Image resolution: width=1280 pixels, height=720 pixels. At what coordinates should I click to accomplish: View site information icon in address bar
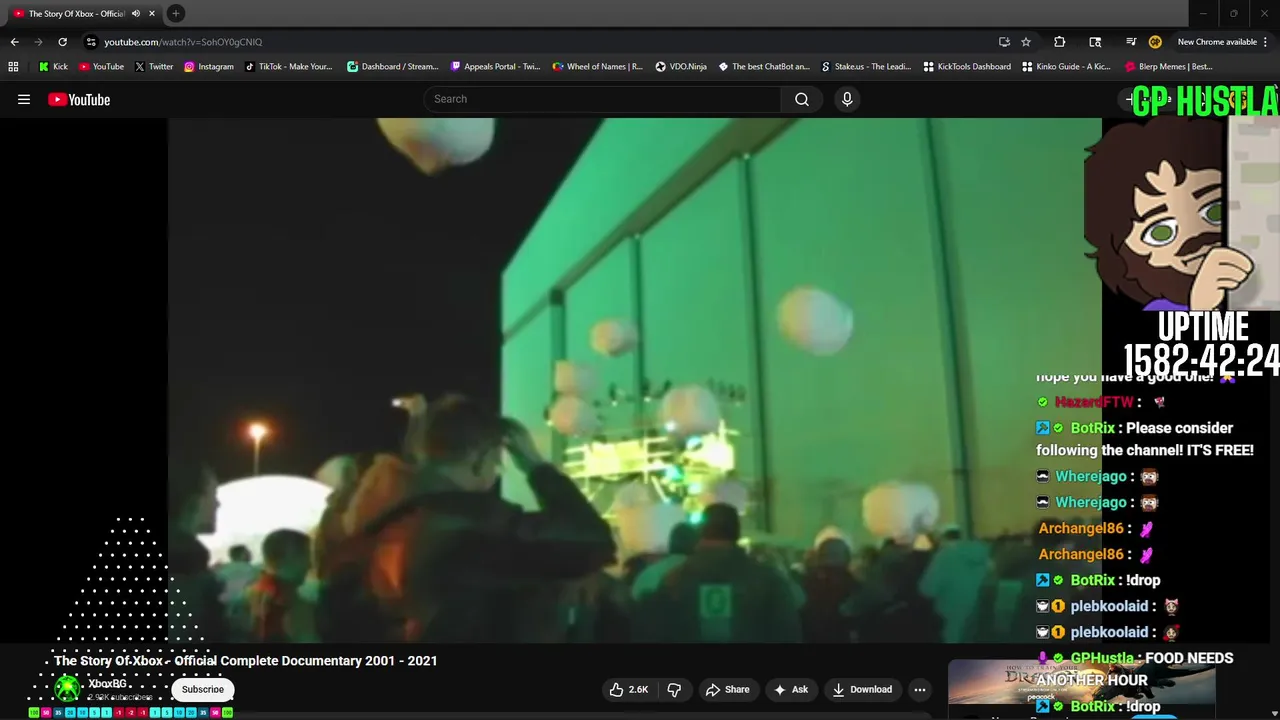(91, 42)
